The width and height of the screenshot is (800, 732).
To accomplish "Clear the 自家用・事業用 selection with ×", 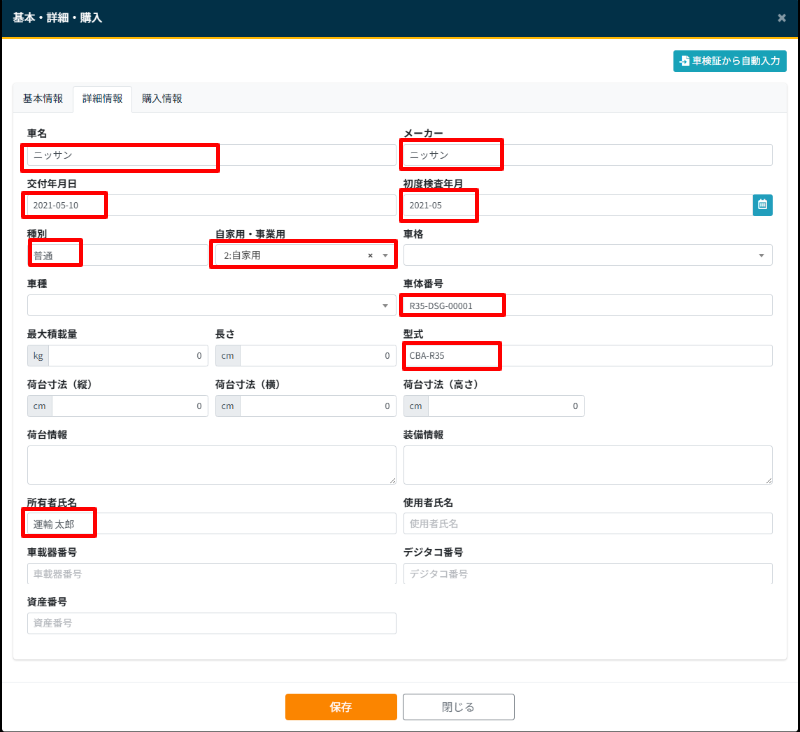I will pos(370,256).
